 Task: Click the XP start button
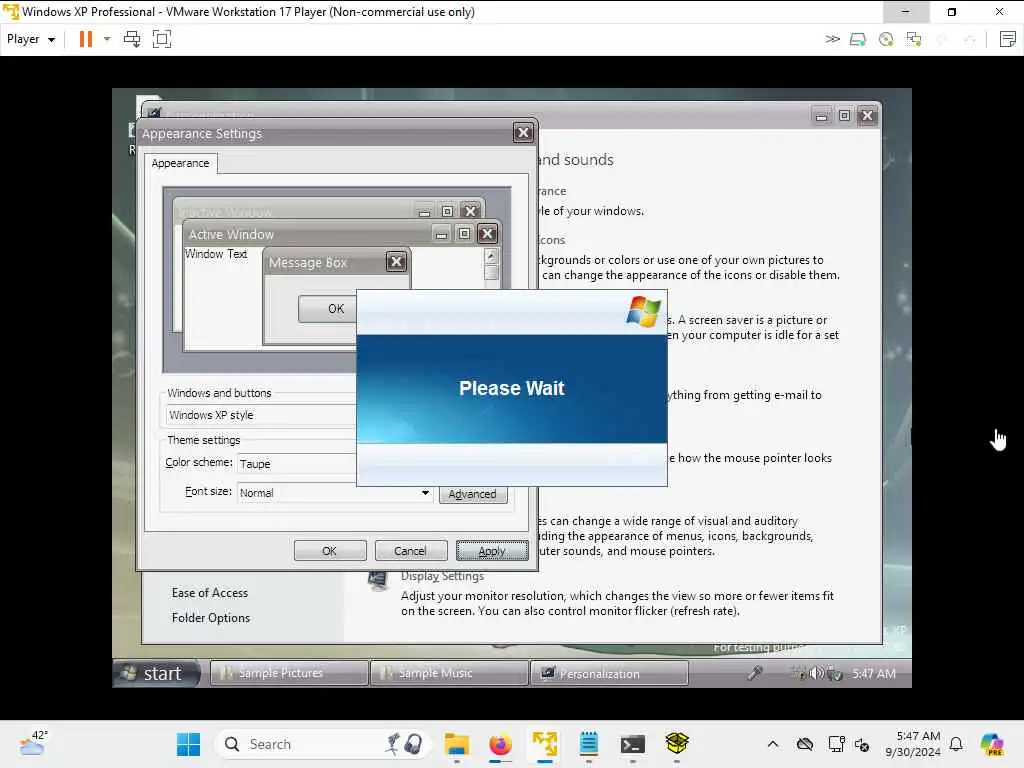click(157, 673)
